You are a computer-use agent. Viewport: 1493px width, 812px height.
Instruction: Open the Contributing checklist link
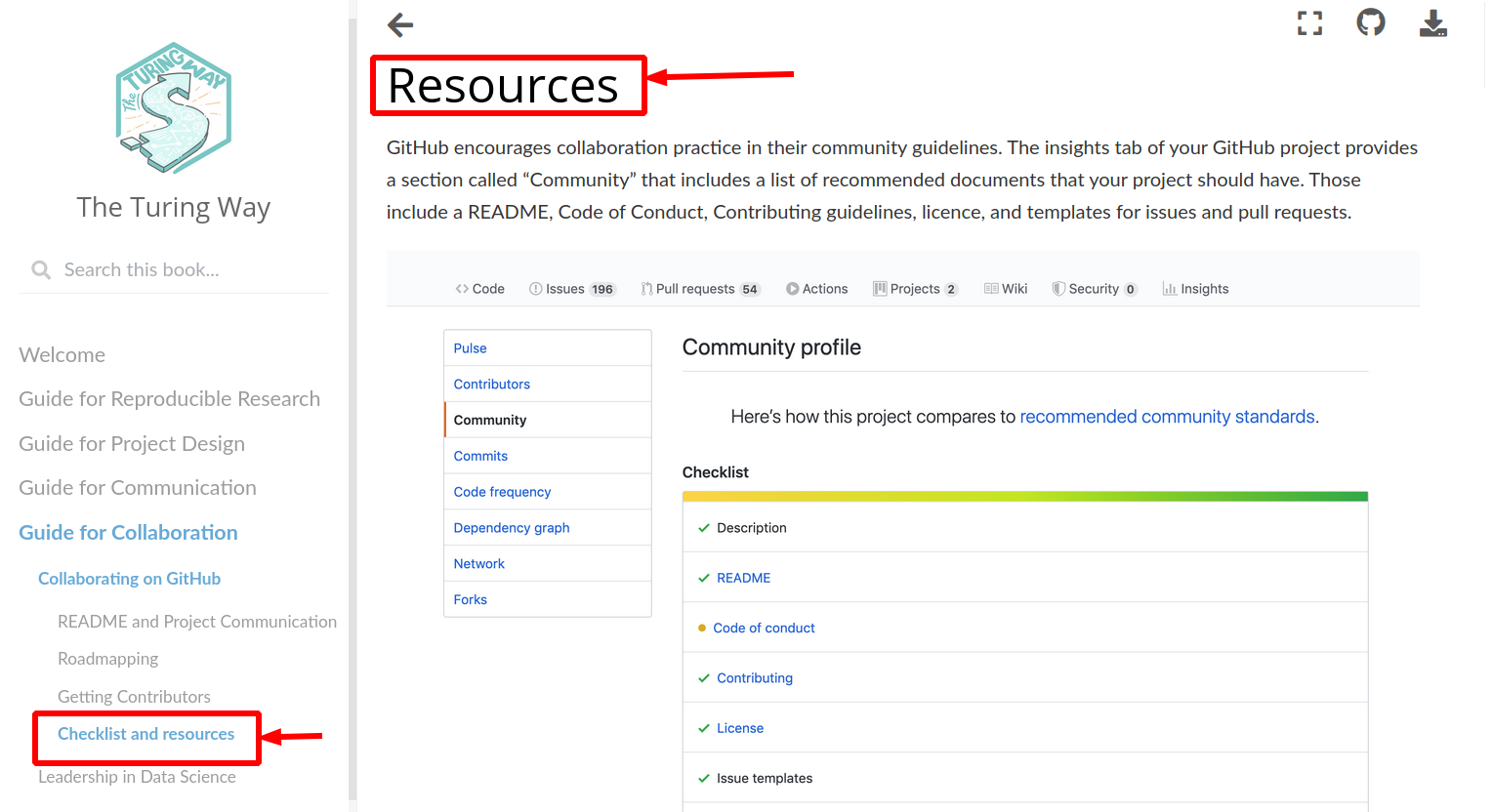click(755, 678)
